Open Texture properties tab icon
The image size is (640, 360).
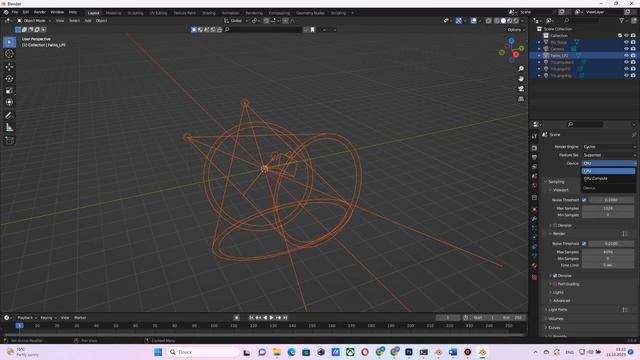(x=534, y=277)
